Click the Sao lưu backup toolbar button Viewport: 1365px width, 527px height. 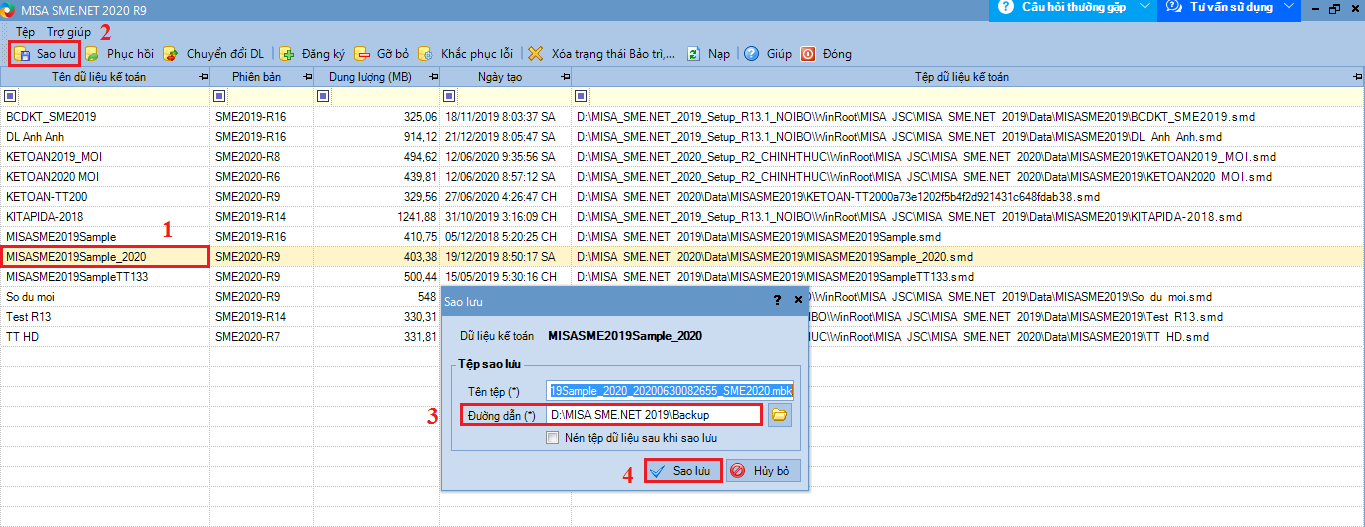pyautogui.click(x=44, y=54)
